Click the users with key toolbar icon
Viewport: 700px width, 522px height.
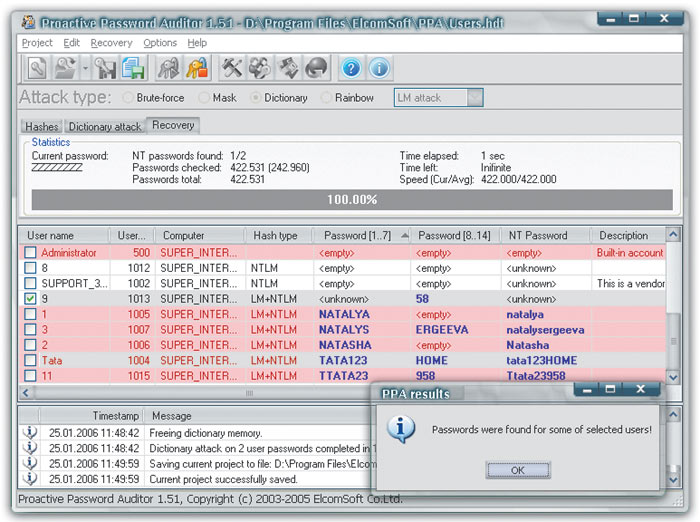pos(260,68)
